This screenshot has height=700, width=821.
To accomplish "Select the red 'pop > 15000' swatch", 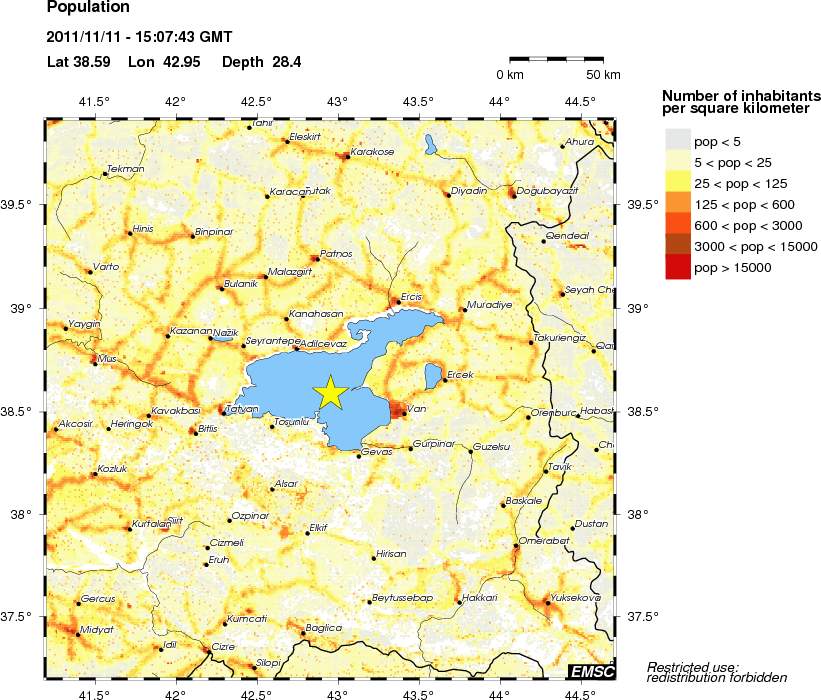I will pyautogui.click(x=677, y=266).
